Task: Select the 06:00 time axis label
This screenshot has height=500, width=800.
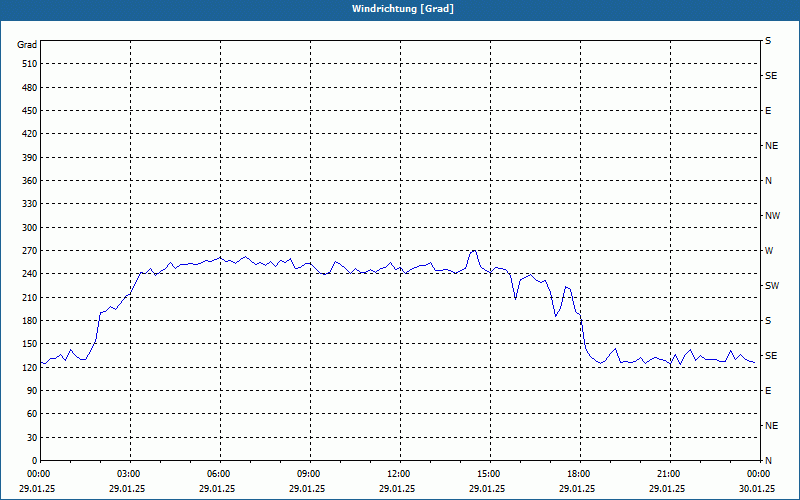Action: pyautogui.click(x=221, y=474)
